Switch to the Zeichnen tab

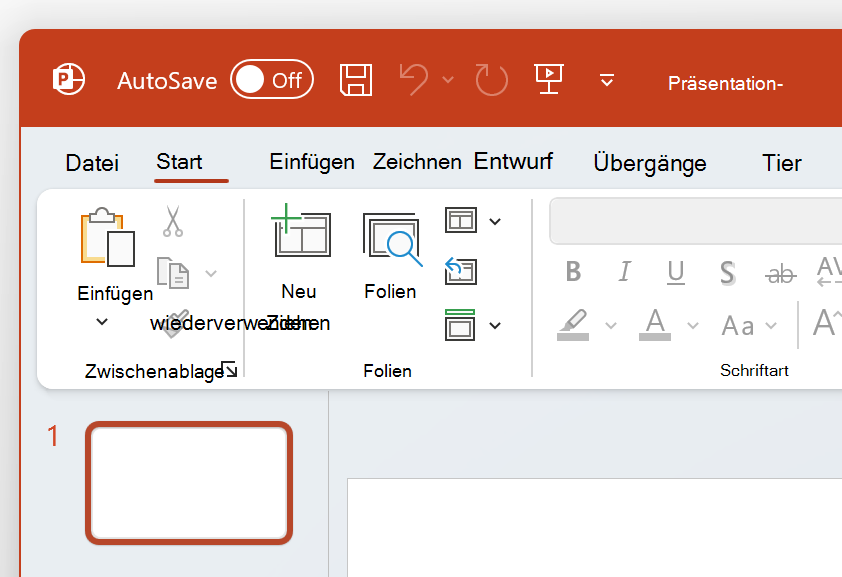[417, 162]
